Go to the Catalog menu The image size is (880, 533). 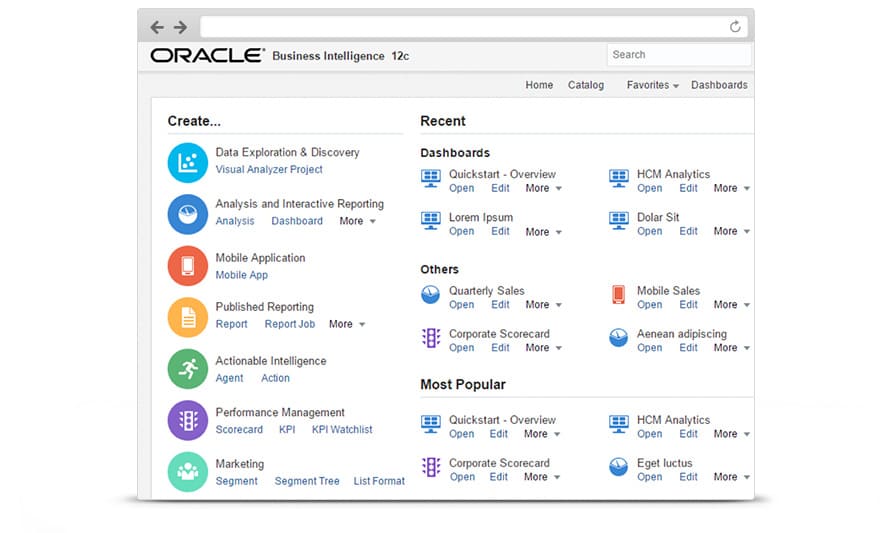coord(585,85)
